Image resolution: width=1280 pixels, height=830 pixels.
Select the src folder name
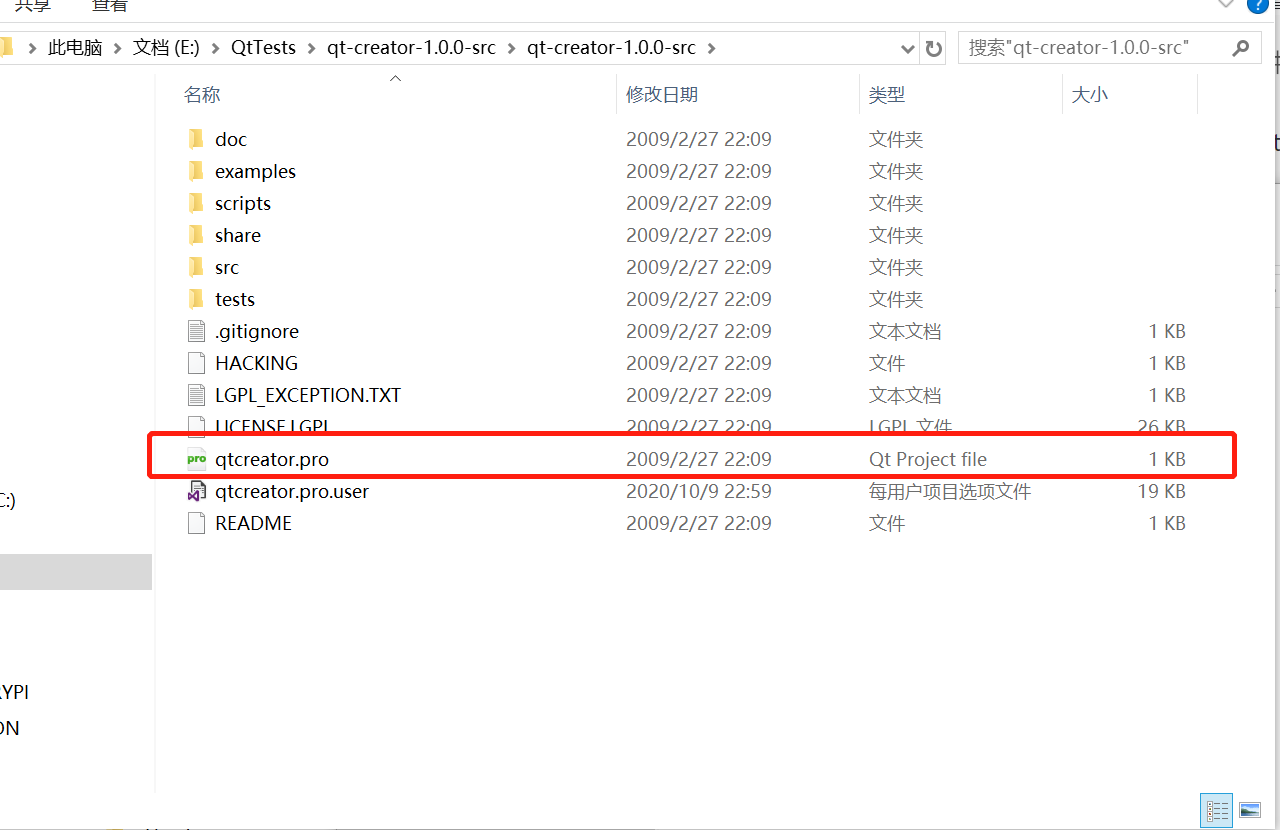point(227,267)
